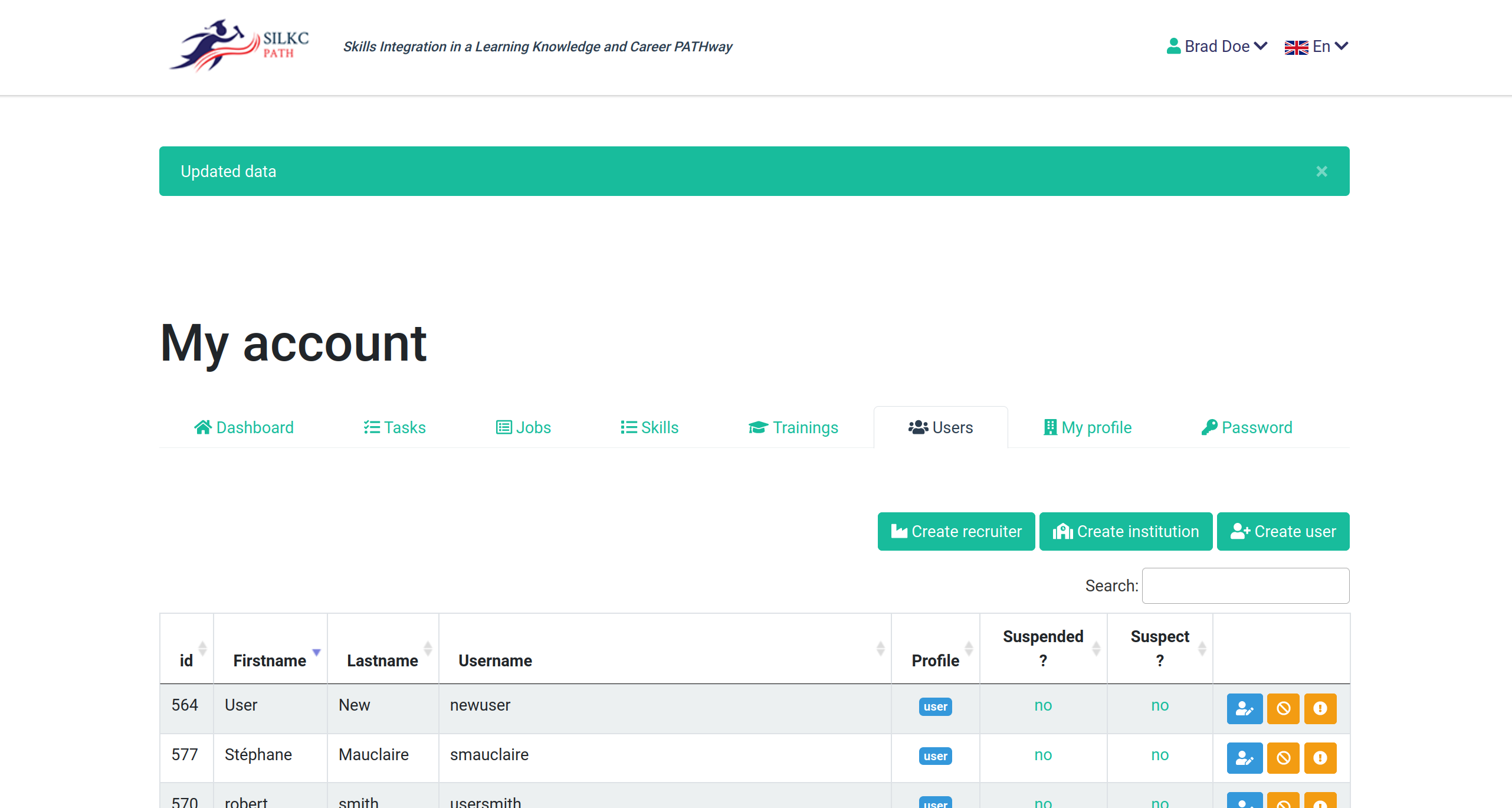Sort table by Firstname column

270,660
